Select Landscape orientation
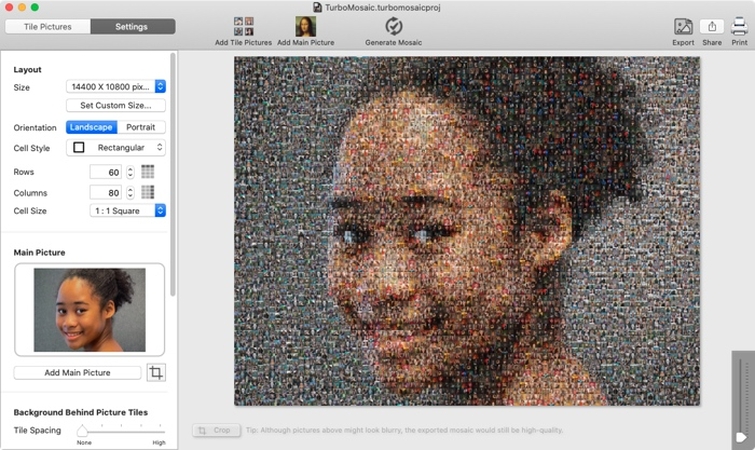 tap(91, 127)
